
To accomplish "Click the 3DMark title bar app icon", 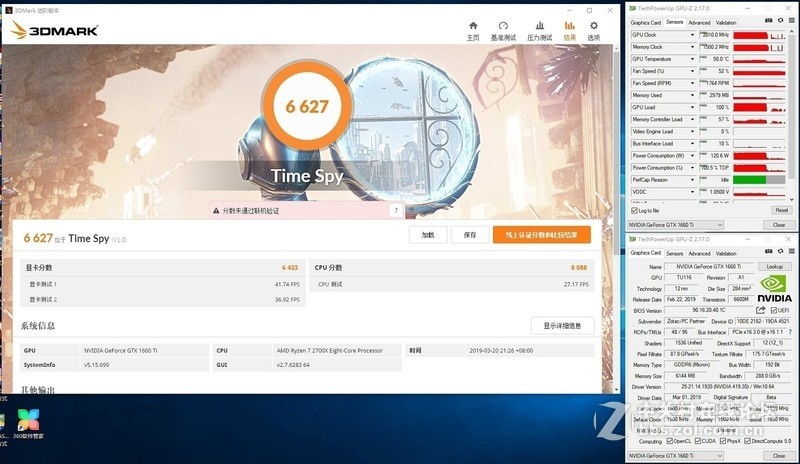I will [x=9, y=10].
